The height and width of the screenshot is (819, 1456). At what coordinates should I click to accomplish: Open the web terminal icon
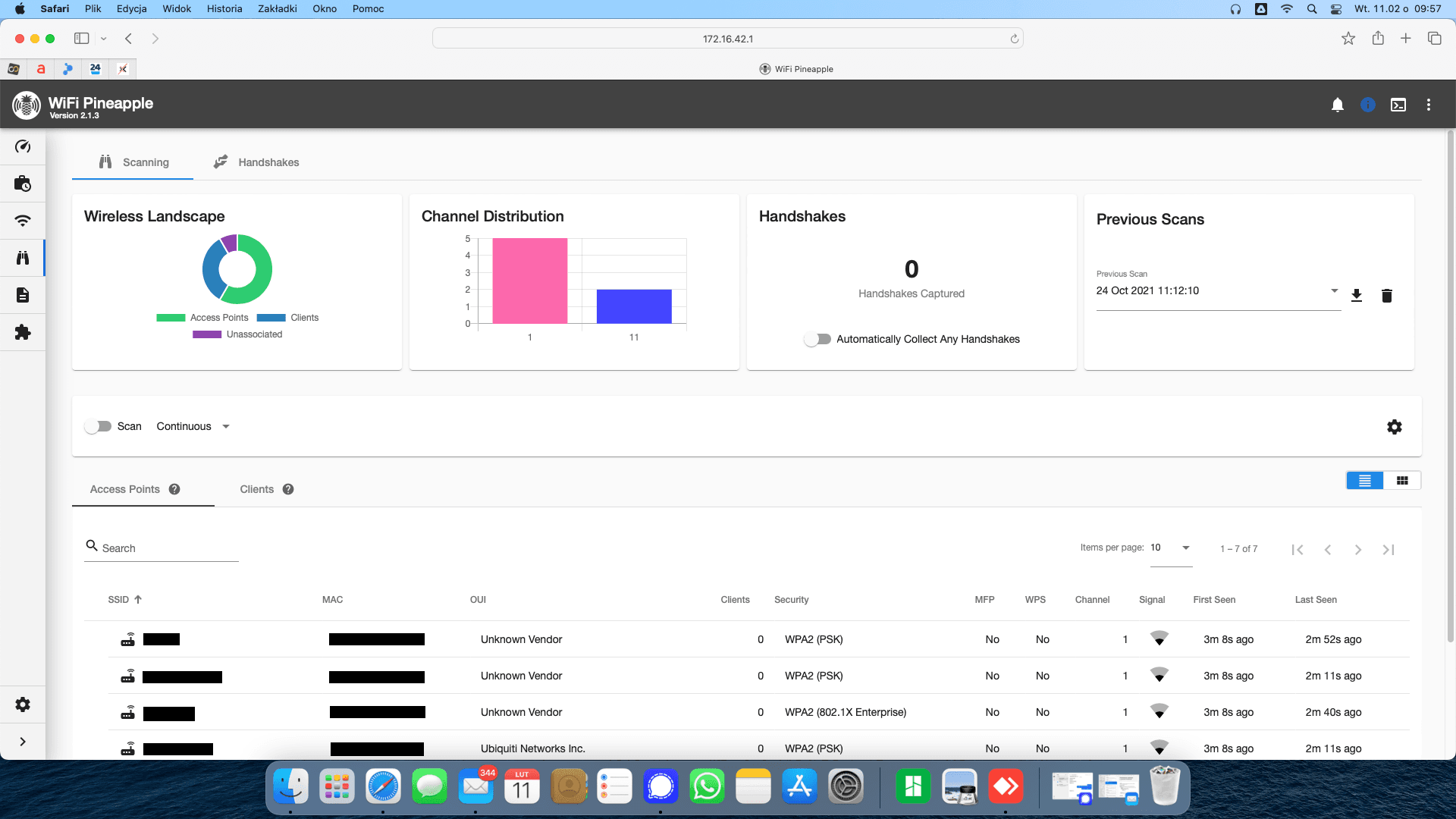coord(1398,105)
